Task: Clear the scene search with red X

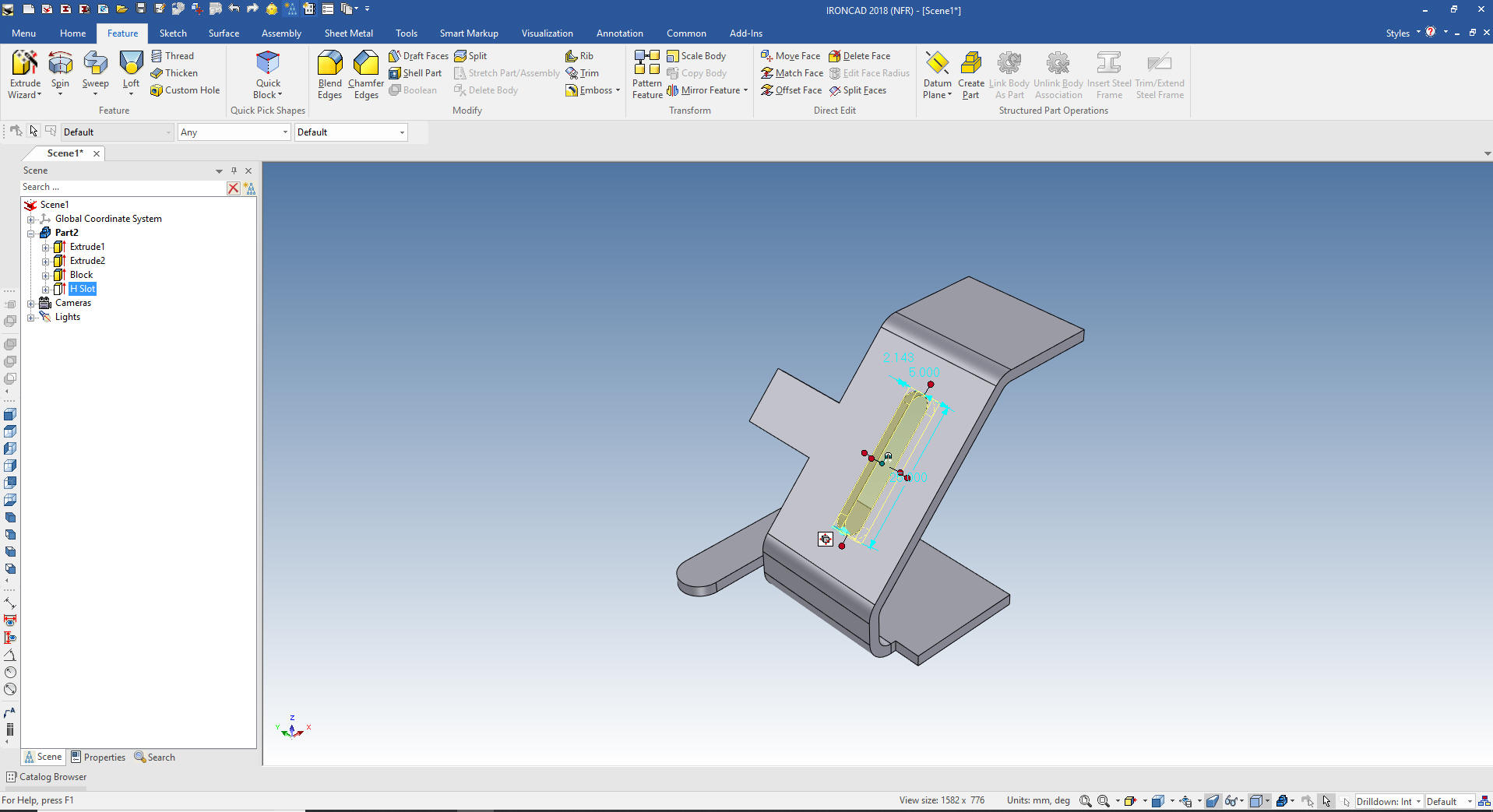Action: point(233,188)
